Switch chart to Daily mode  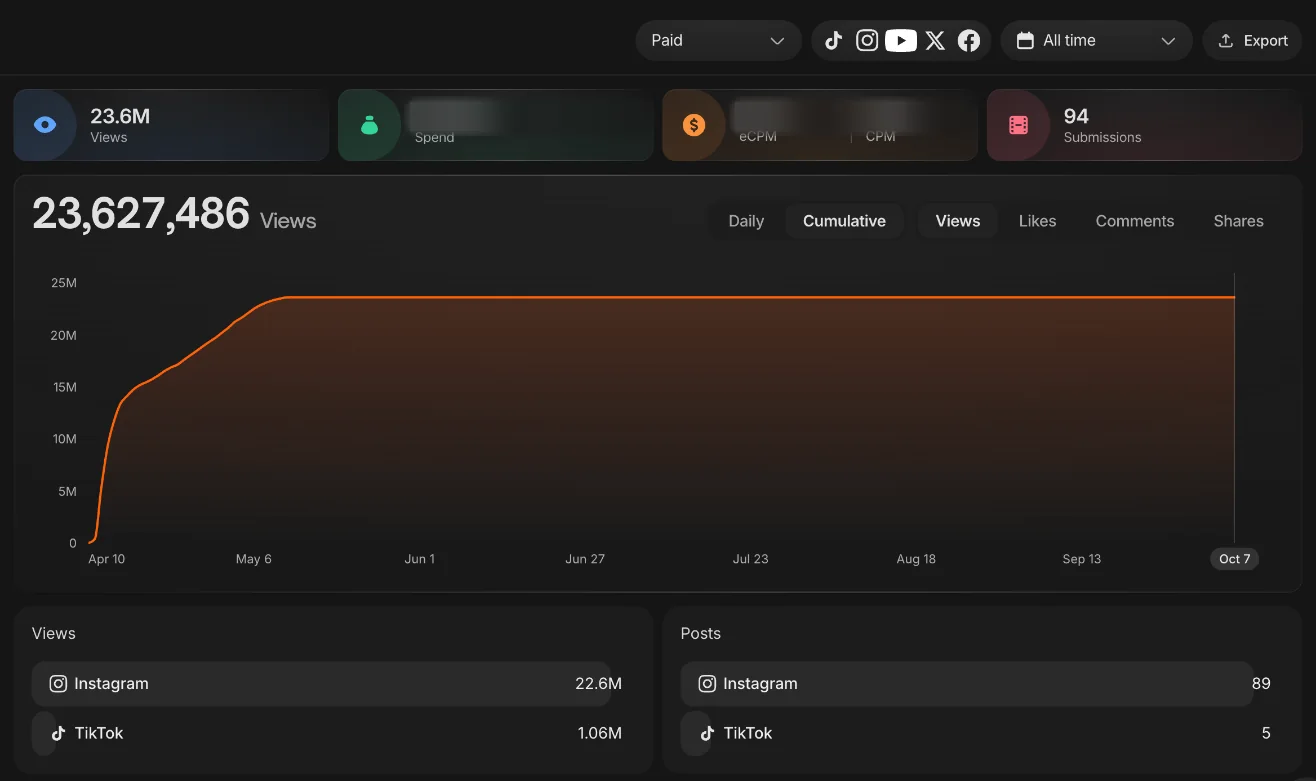coord(746,221)
